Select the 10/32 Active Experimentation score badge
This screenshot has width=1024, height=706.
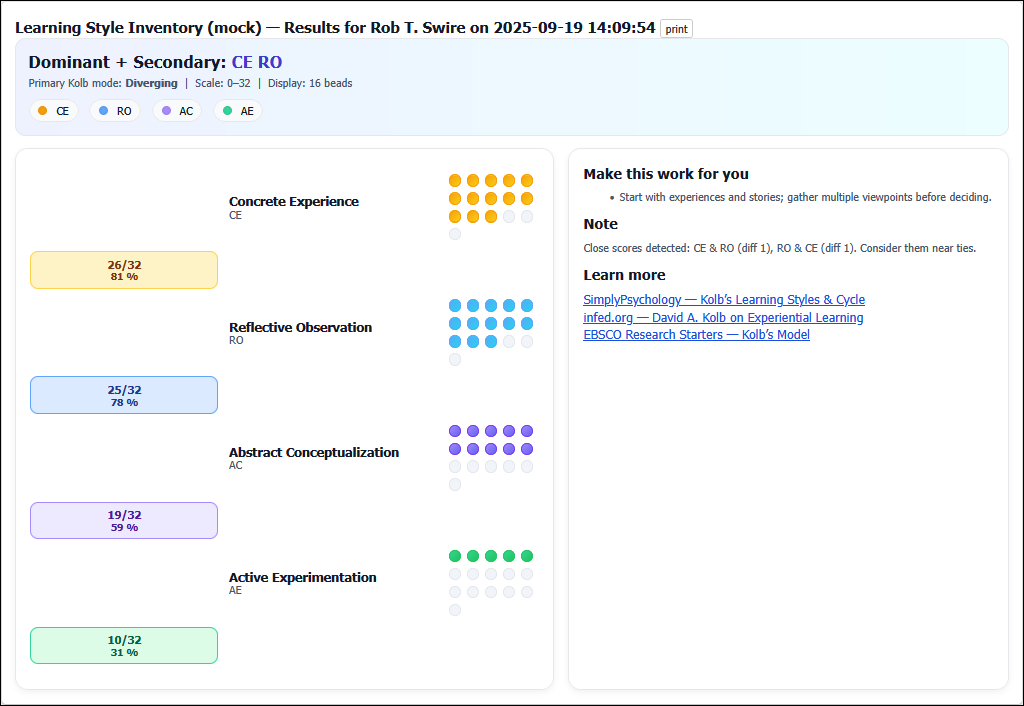(x=124, y=646)
